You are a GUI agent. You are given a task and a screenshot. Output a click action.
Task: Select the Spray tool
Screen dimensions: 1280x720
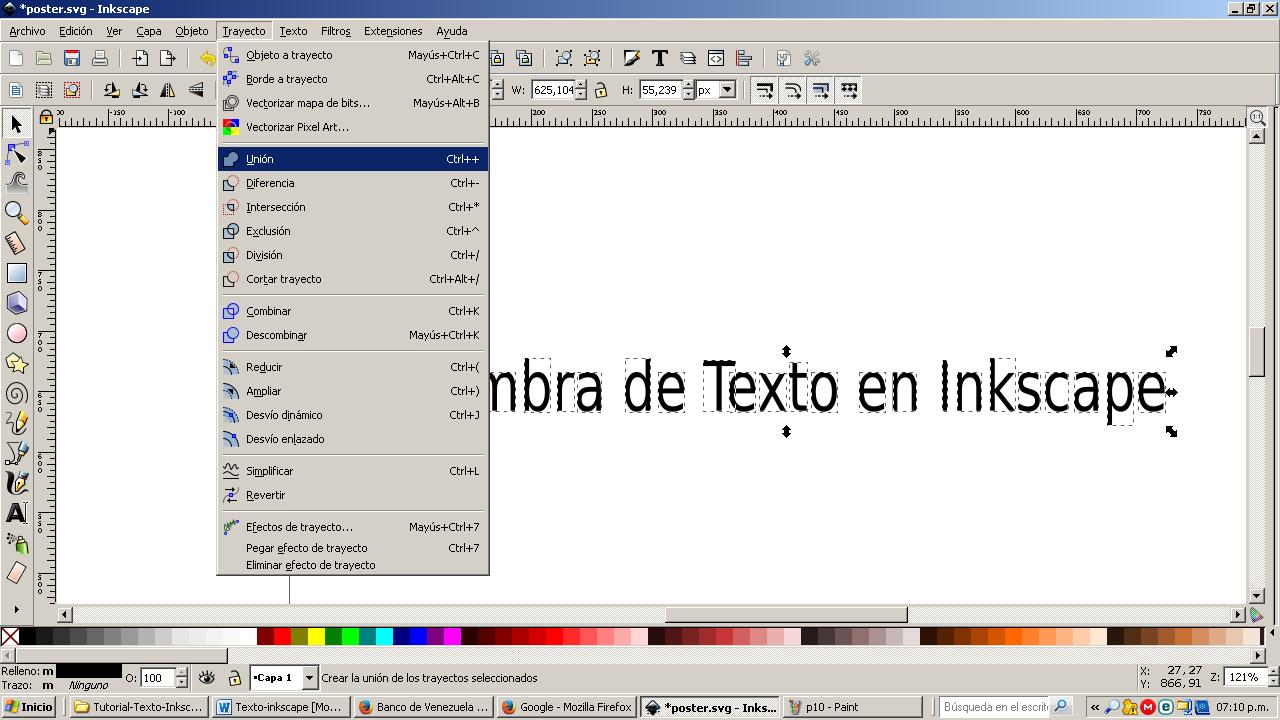[16, 543]
